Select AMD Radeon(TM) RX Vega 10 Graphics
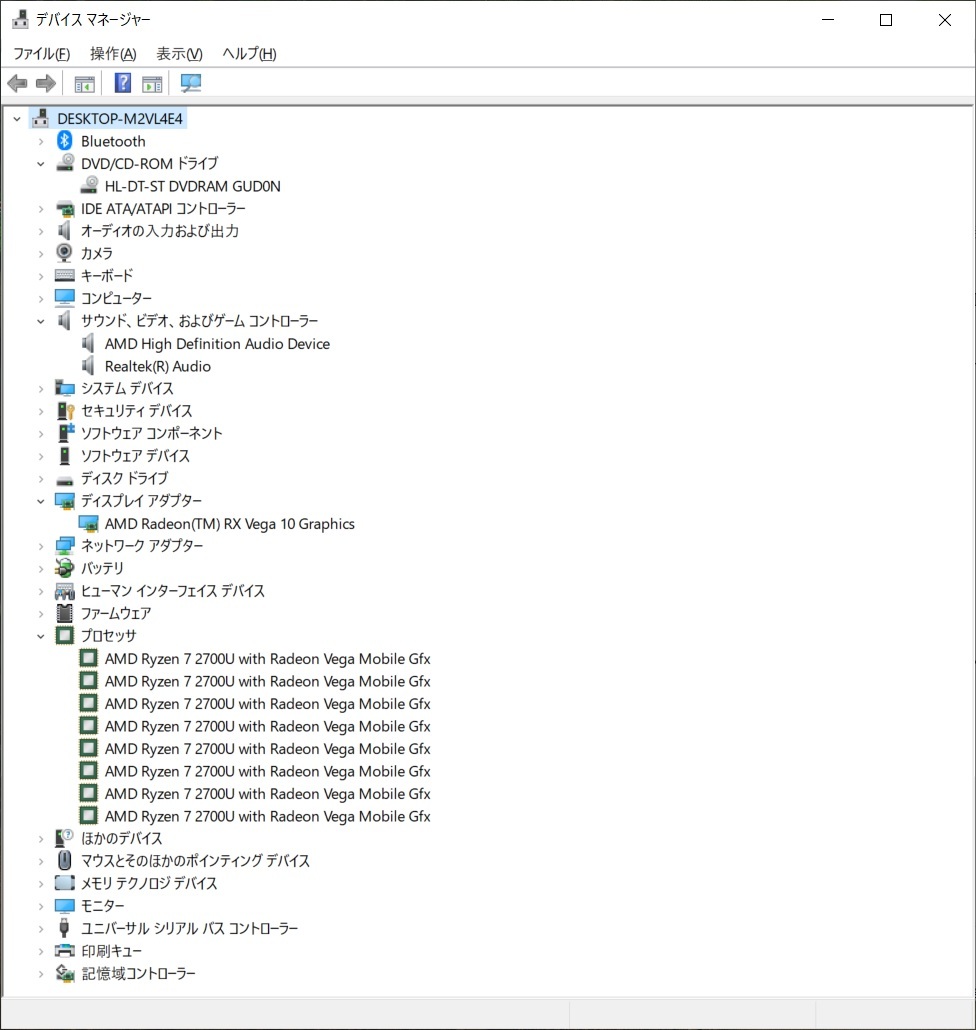Screen dimensions: 976x1030 click(230, 524)
